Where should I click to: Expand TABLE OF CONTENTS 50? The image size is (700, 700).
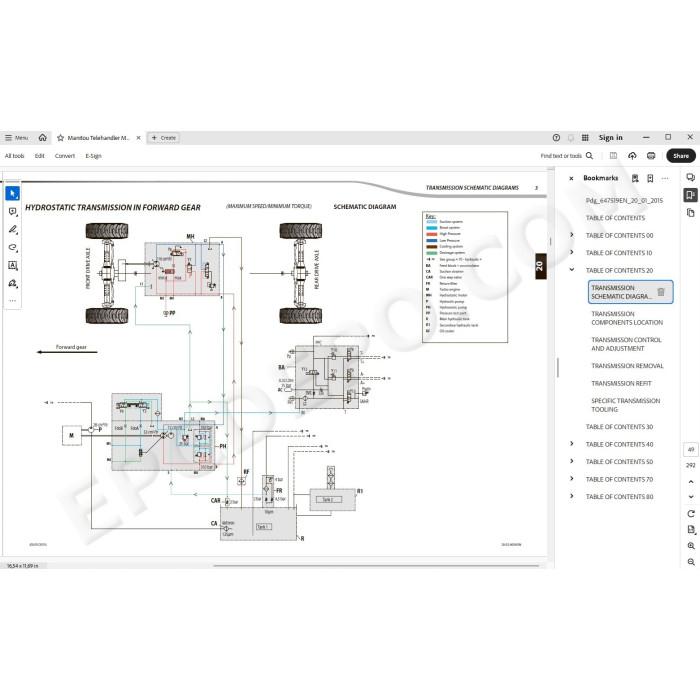(x=572, y=461)
